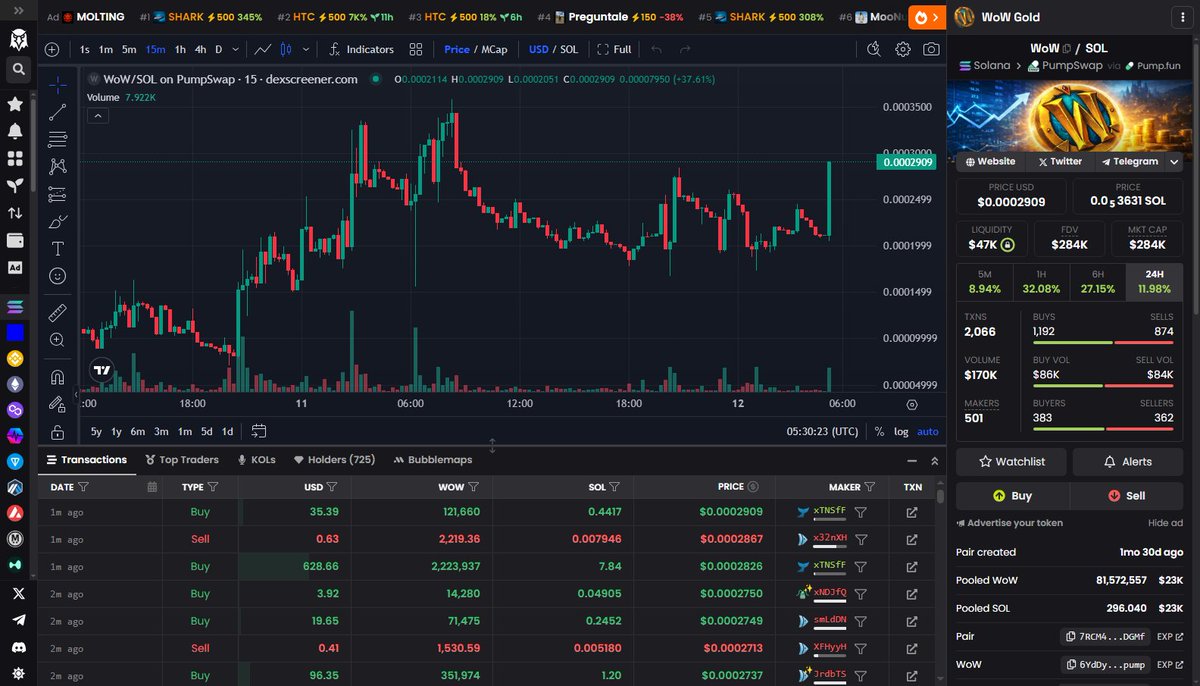Image resolution: width=1200 pixels, height=686 pixels.
Task: Filter by maker xTNSfF in first row
Action: (x=860, y=512)
